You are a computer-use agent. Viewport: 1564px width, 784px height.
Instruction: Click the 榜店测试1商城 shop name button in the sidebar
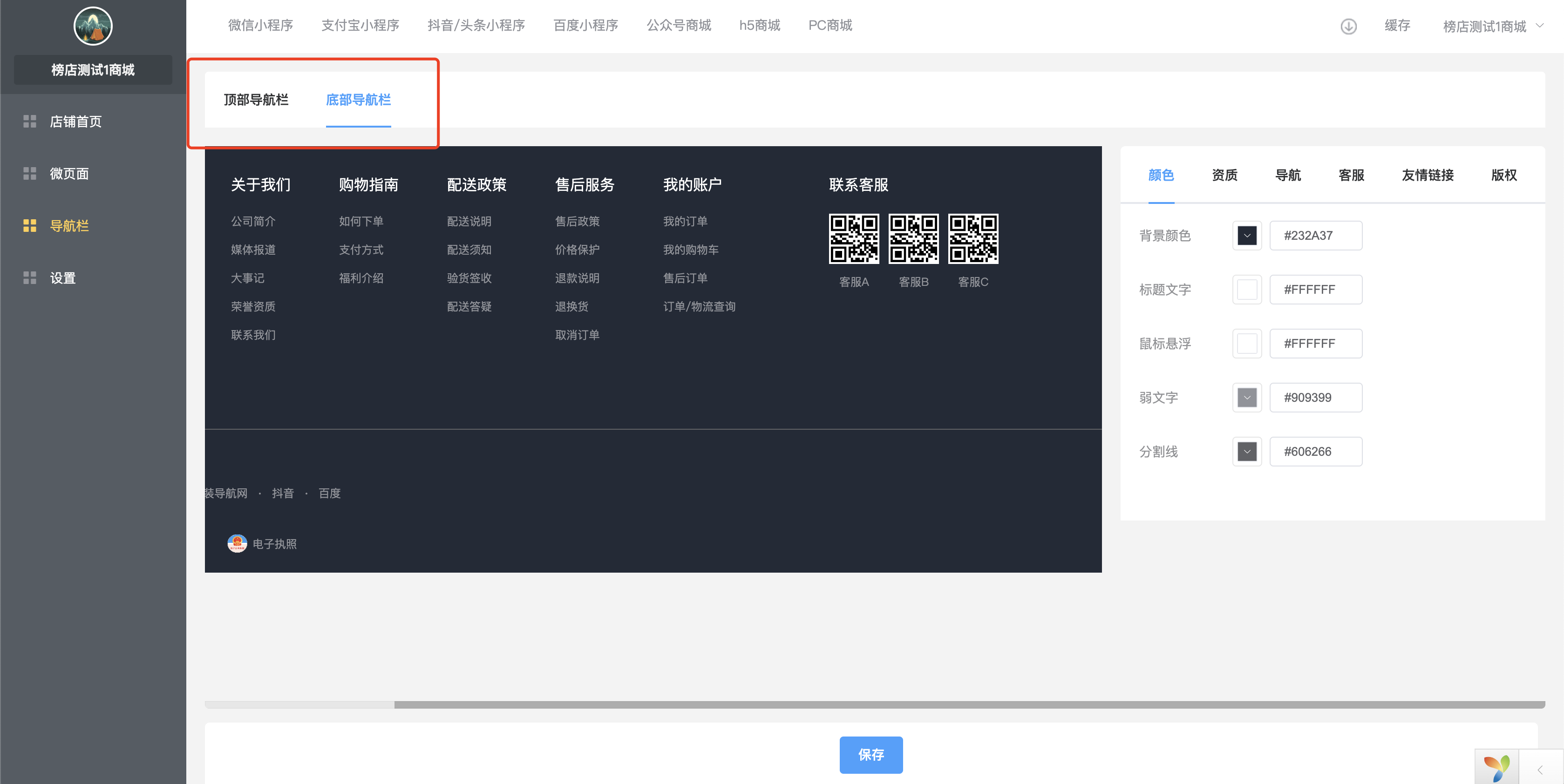click(93, 70)
